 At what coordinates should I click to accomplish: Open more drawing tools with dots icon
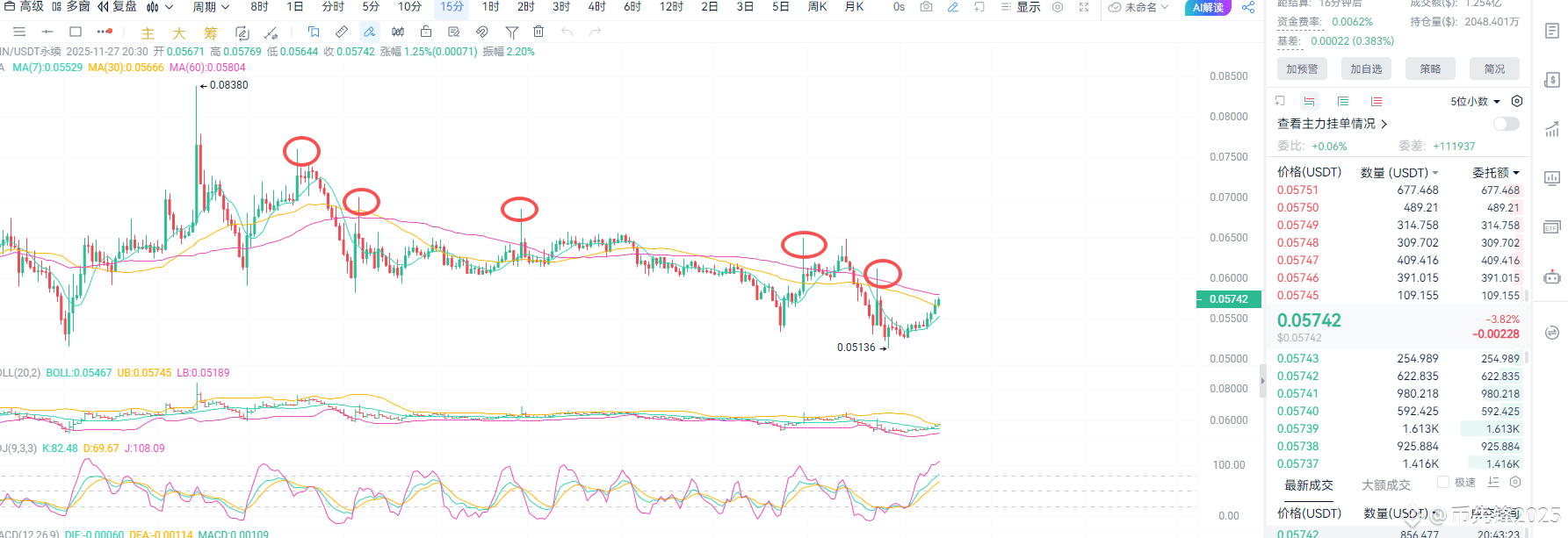point(105,32)
